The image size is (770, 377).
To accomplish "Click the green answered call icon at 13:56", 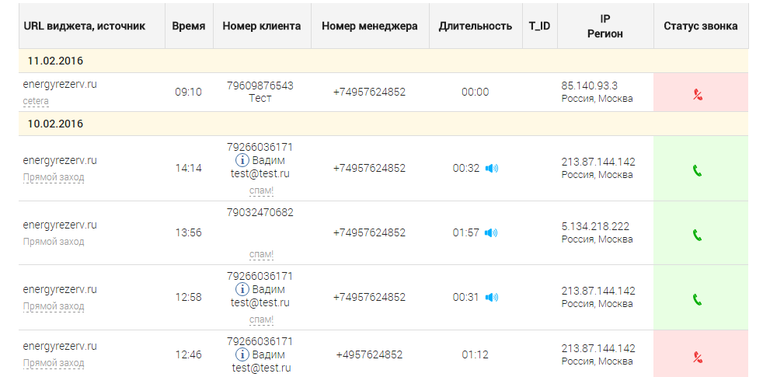I will pyautogui.click(x=697, y=235).
